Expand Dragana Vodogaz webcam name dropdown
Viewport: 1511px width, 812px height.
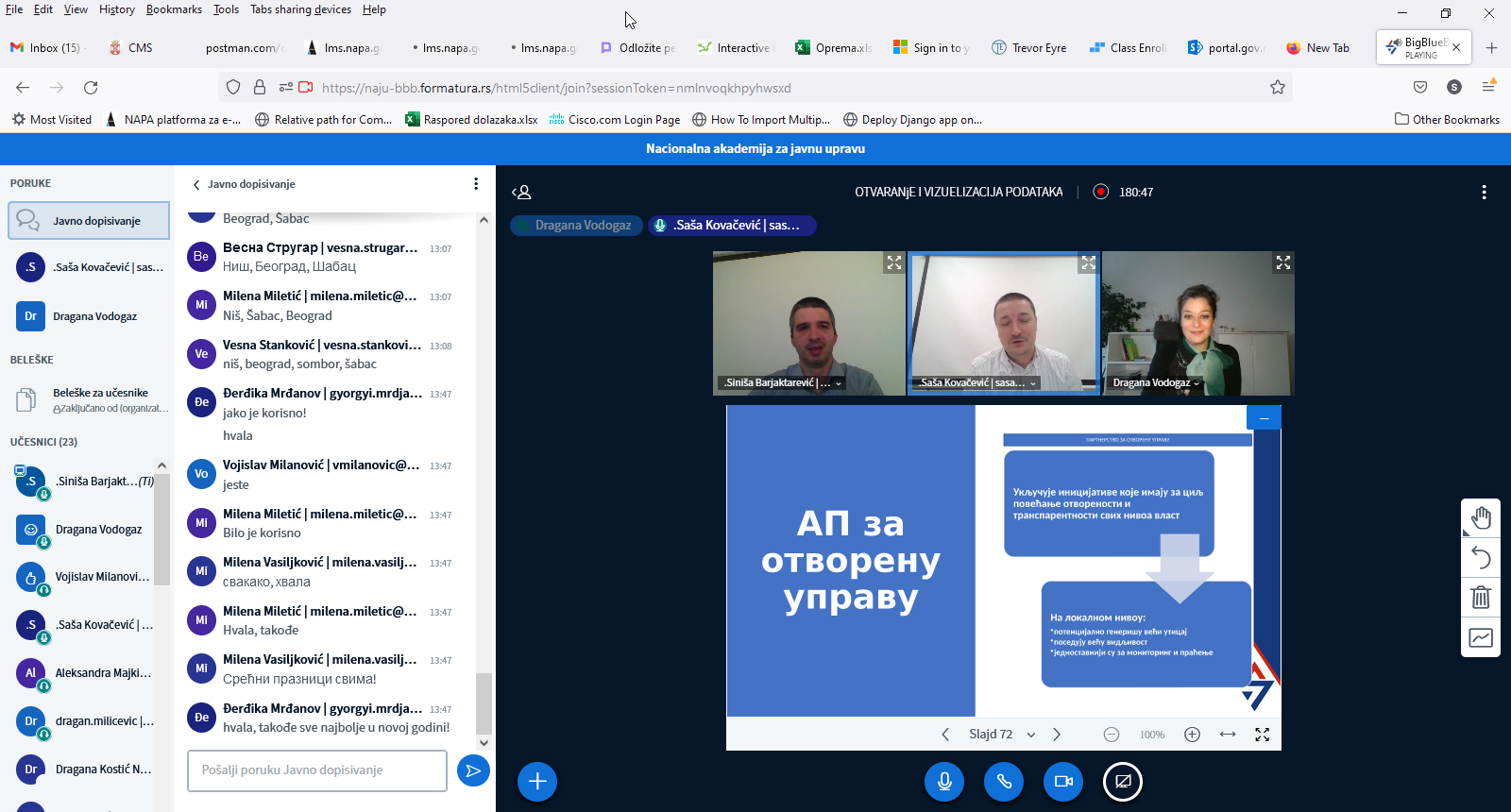tap(1197, 383)
